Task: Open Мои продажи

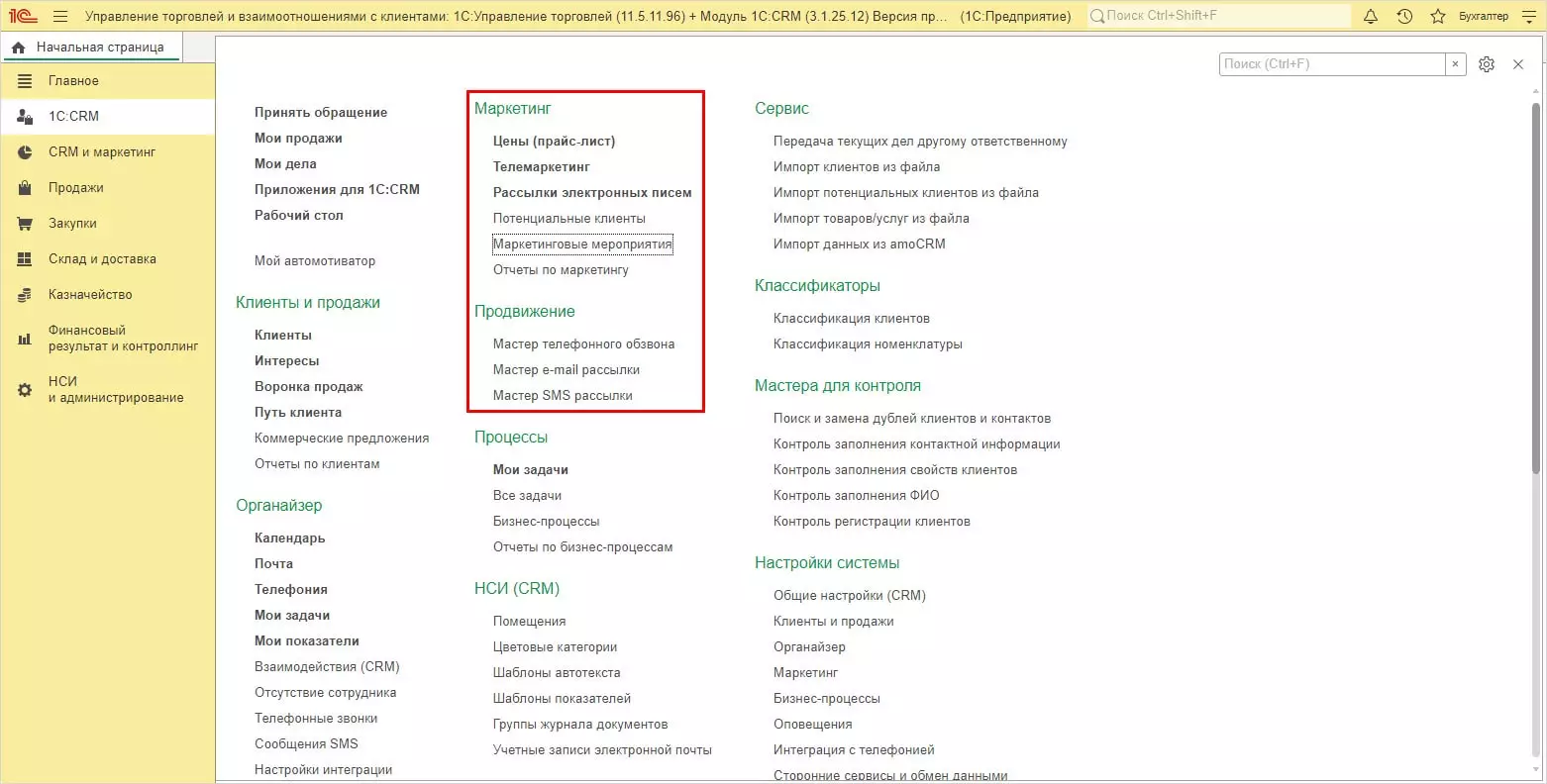Action: [298, 139]
